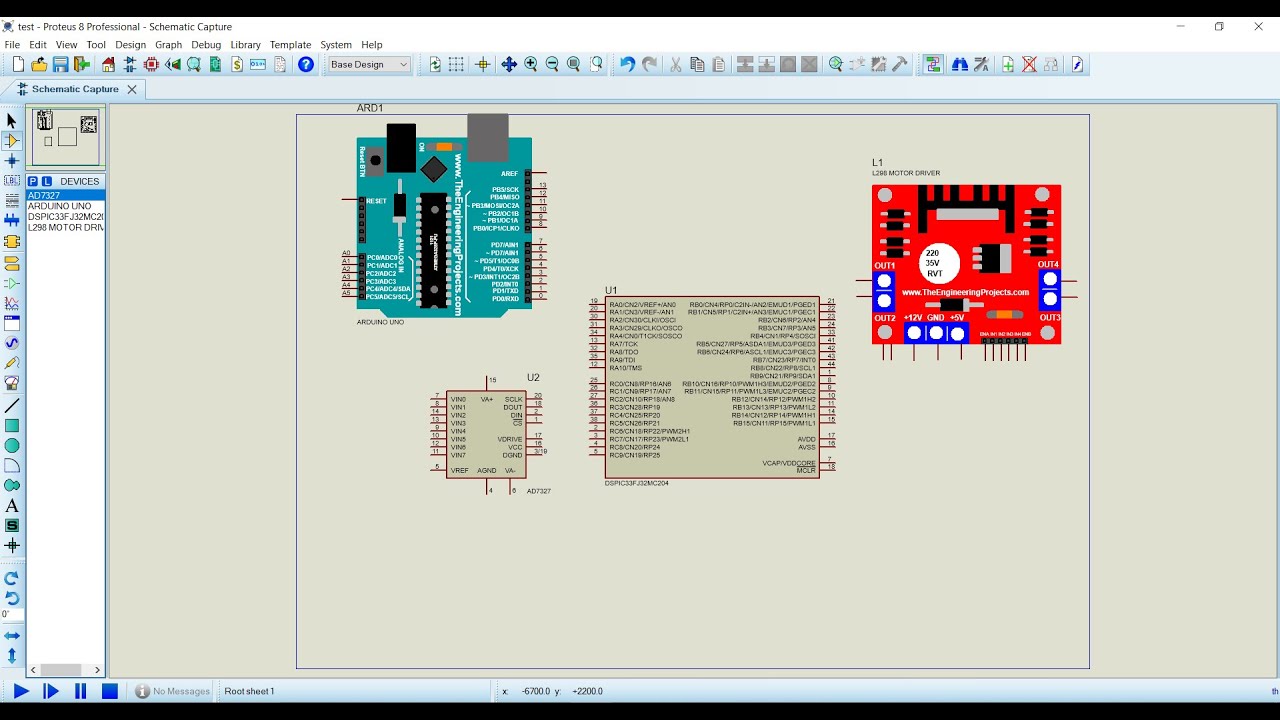Toggle the grid dots icon
Screen dimensions: 1280x720
click(456, 64)
